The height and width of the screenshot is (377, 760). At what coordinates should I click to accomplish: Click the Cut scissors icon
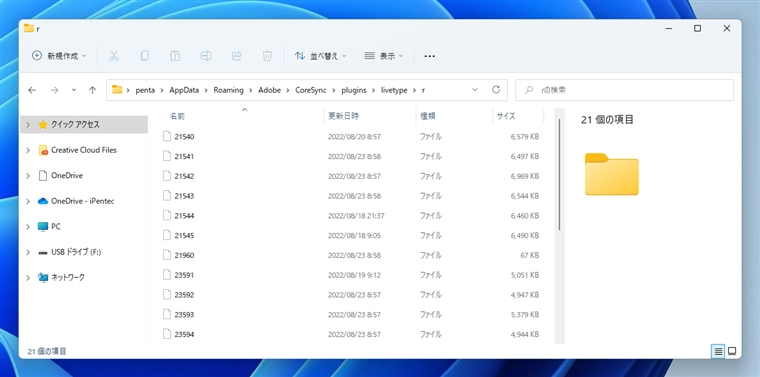[113, 56]
